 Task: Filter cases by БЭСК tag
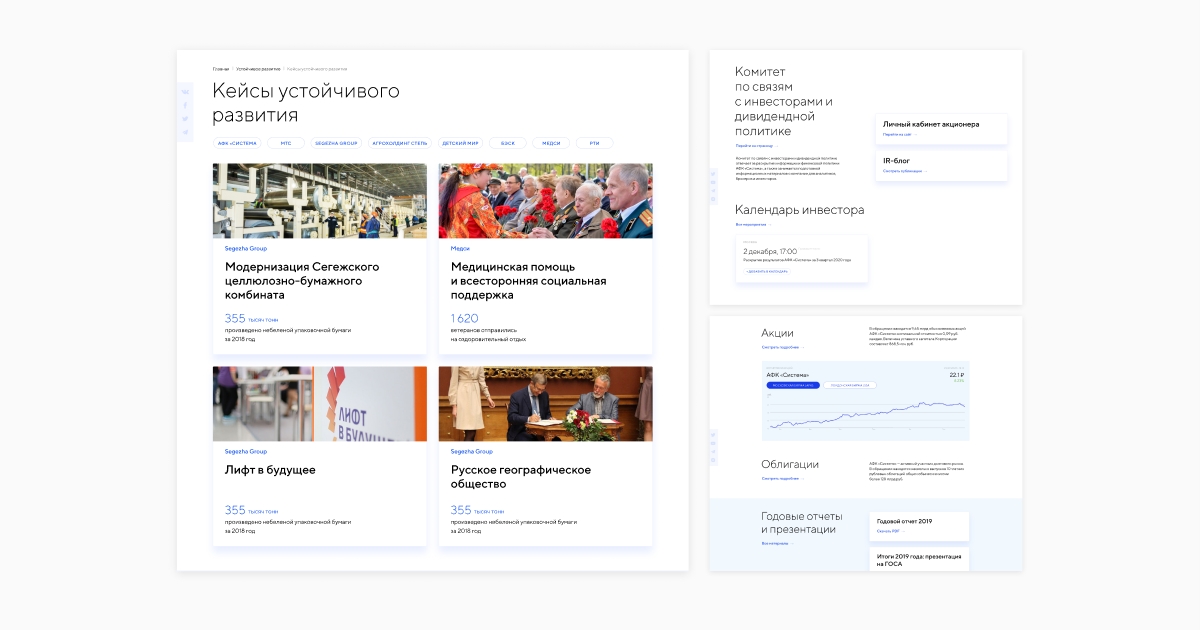[x=508, y=143]
